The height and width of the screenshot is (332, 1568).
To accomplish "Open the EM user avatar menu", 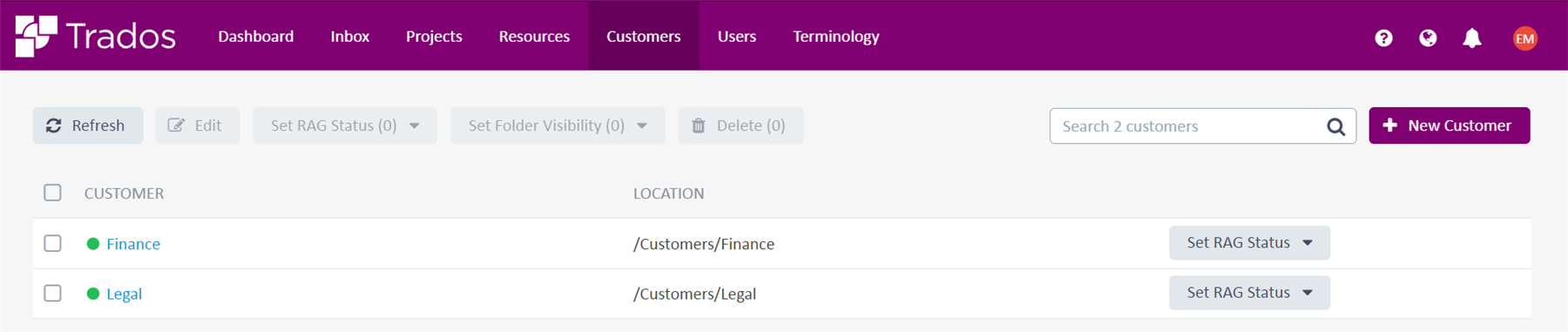I will (x=1524, y=38).
